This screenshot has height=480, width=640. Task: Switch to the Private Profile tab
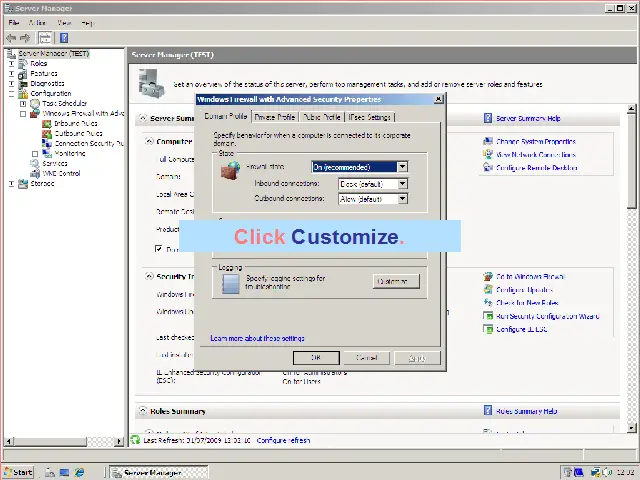tap(275, 117)
